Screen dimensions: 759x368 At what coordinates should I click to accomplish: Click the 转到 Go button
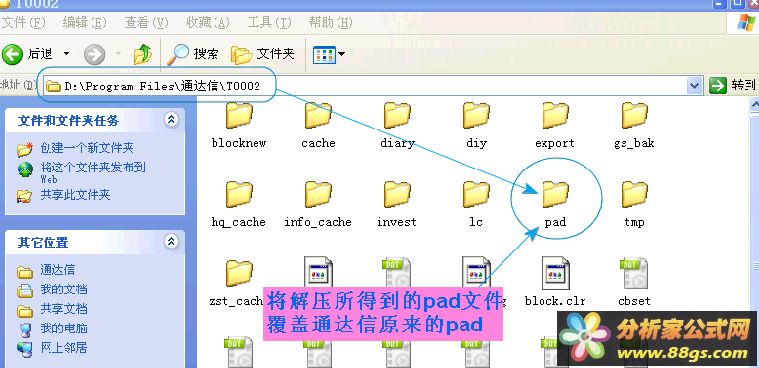pos(732,86)
